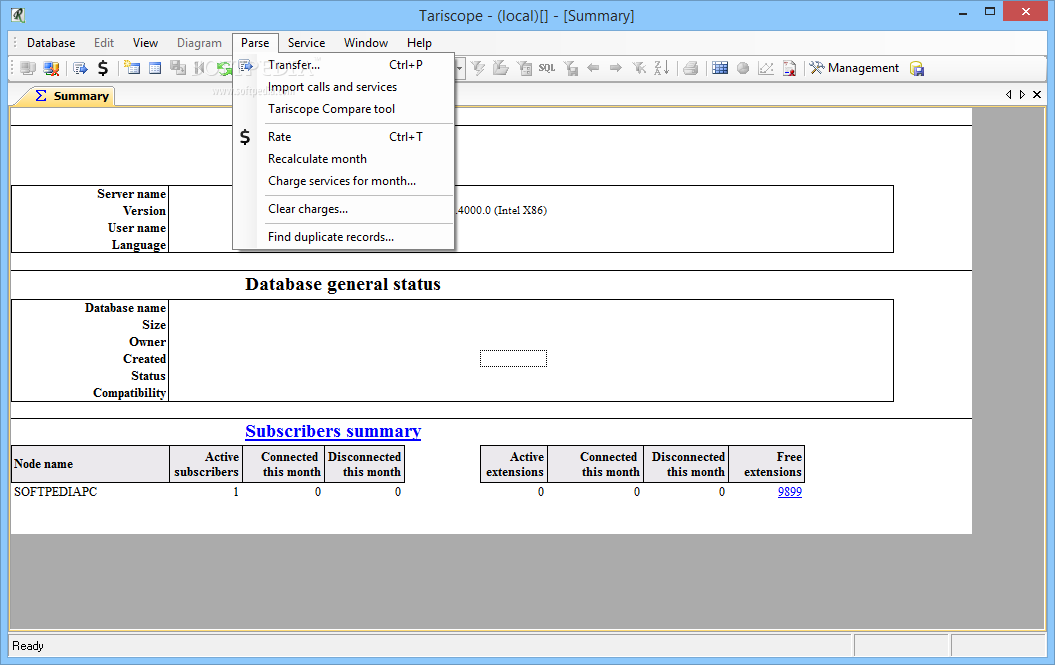Click the Database general status heading
Viewport: 1055px width, 665px height.
click(x=342, y=284)
